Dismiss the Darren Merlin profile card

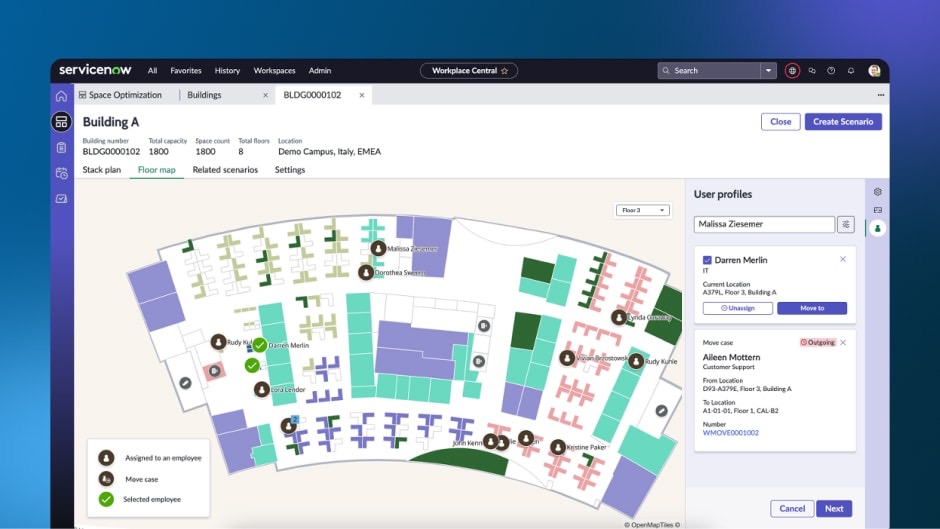pos(843,259)
